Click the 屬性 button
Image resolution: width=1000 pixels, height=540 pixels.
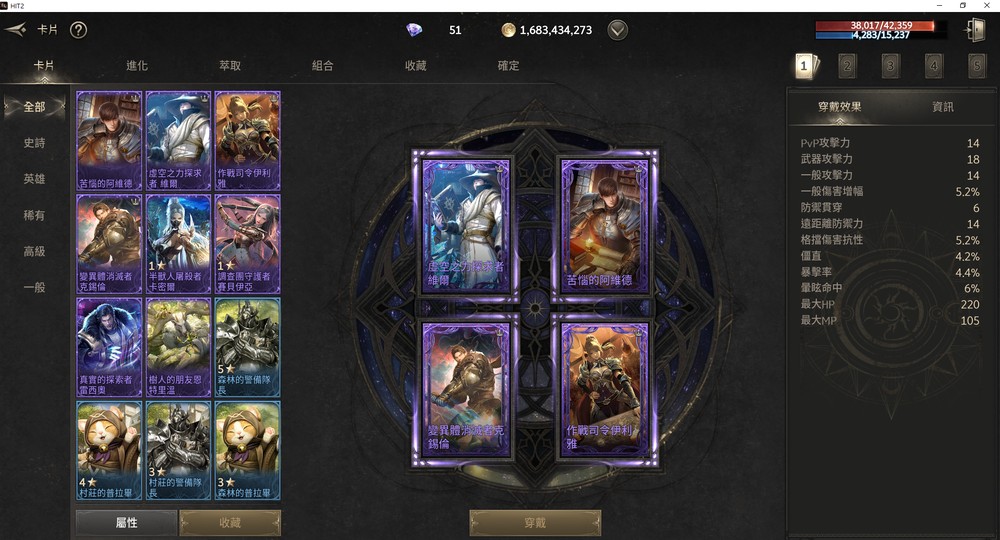tap(126, 523)
